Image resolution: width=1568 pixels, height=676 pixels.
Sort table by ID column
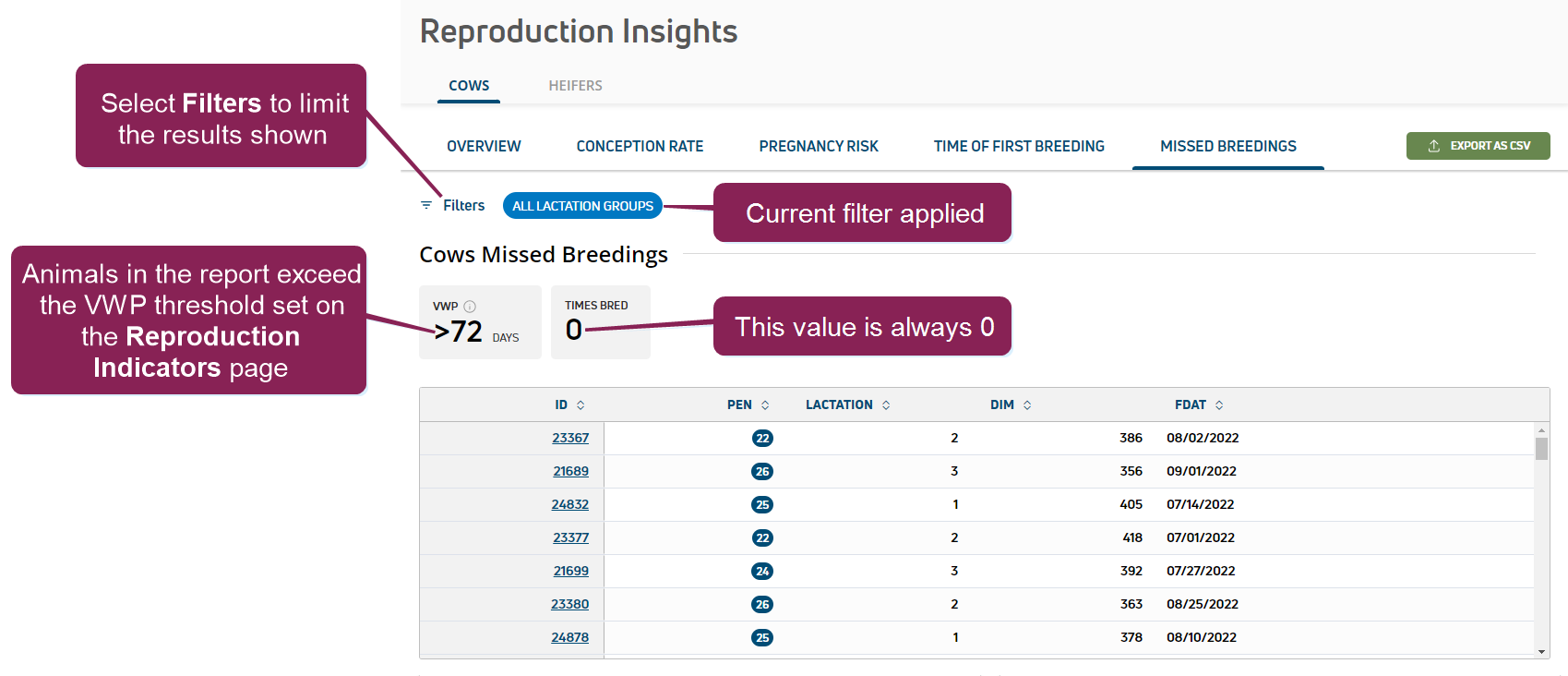coord(569,405)
